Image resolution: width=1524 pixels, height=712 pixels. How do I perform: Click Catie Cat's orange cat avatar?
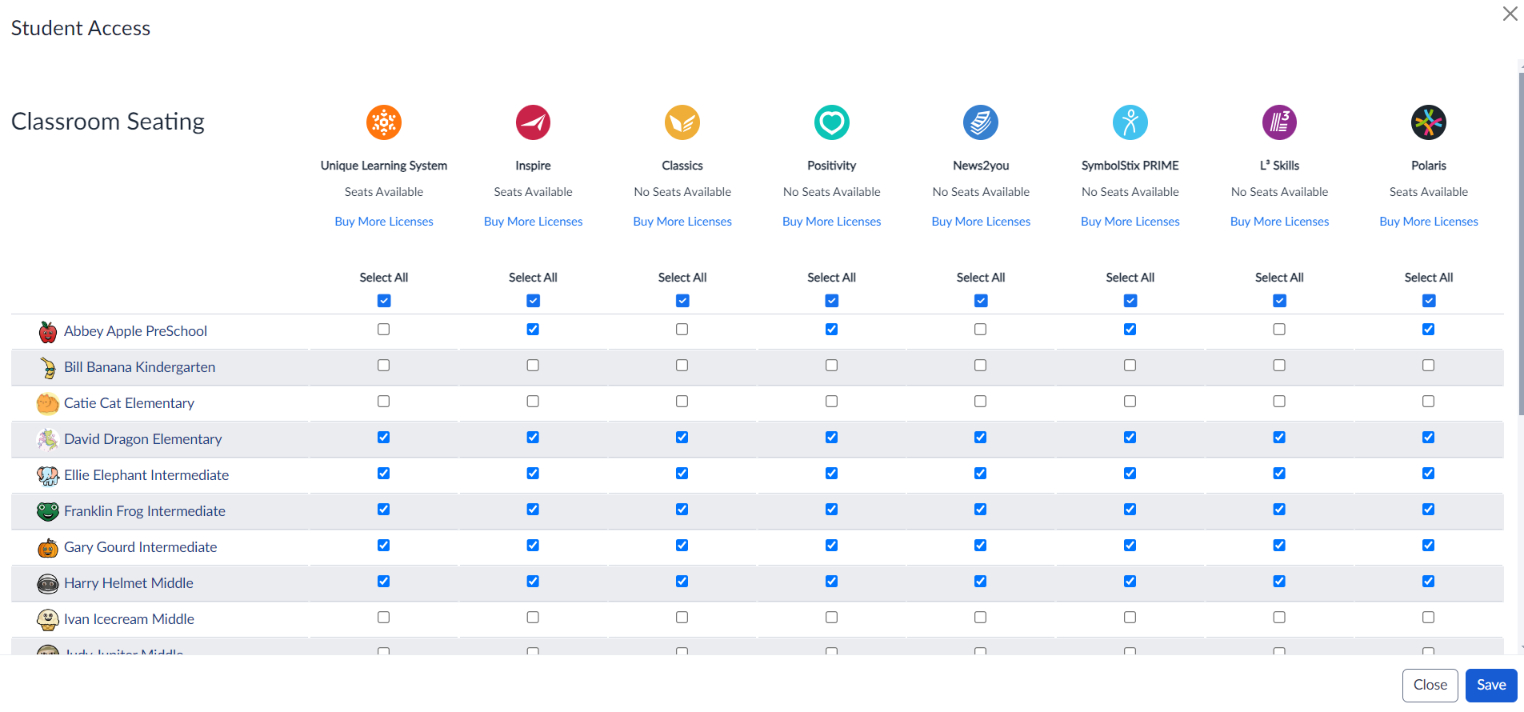(x=47, y=403)
